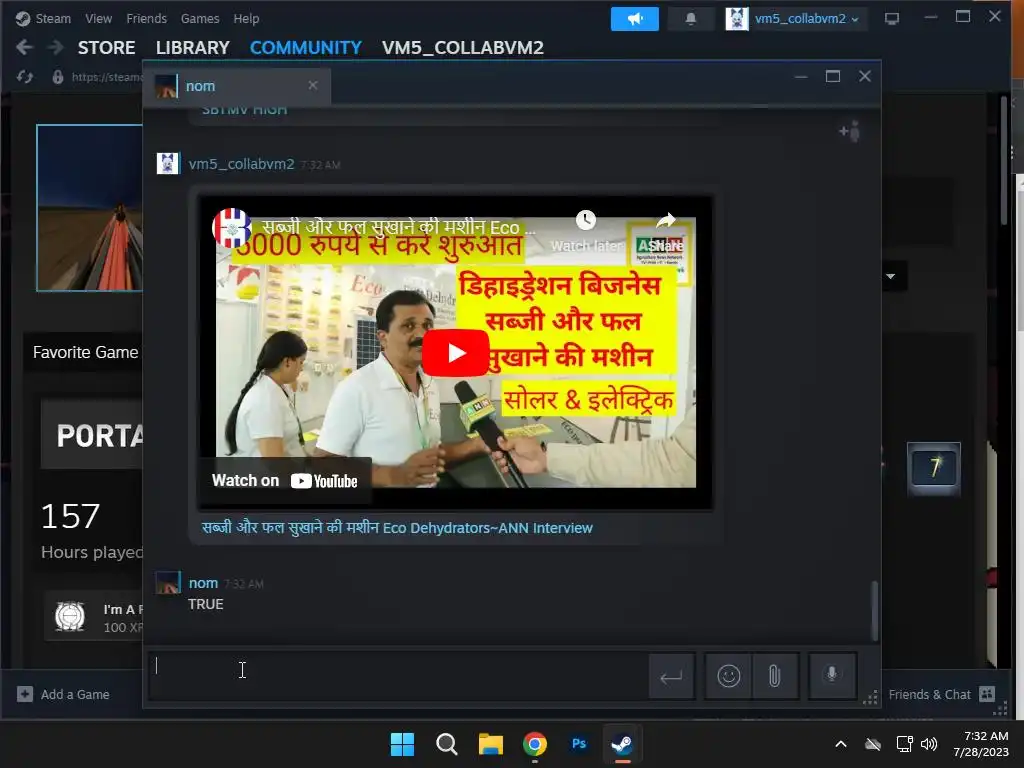Screen dimensions: 1024x768
Task: Click the profile showcase image behind chat
Action: (89, 208)
